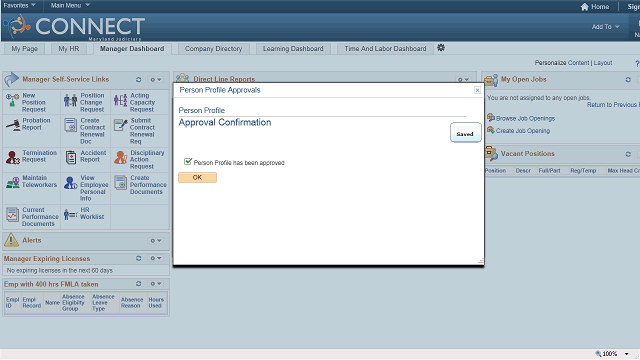Expand the Main Menu dropdown

70,5
